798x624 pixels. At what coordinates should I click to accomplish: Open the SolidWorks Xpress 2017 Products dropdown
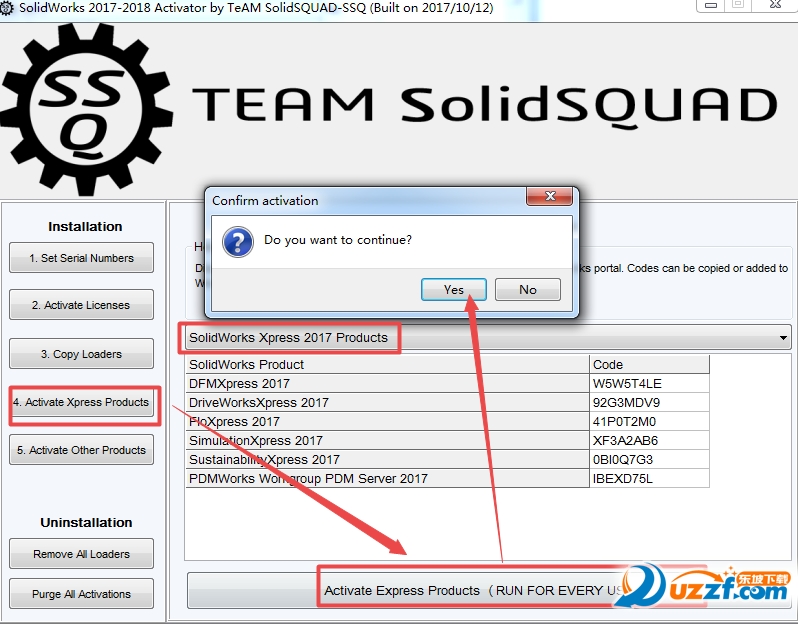[x=488, y=337]
